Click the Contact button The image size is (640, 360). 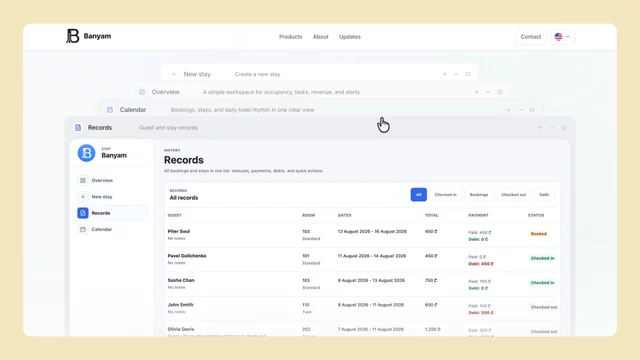531,36
